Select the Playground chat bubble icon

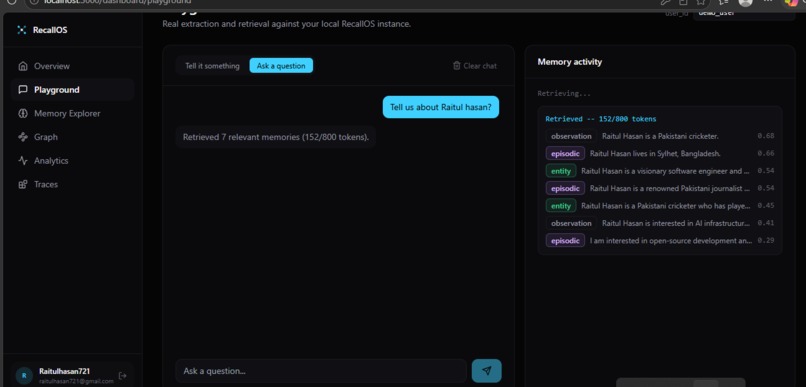[23, 89]
